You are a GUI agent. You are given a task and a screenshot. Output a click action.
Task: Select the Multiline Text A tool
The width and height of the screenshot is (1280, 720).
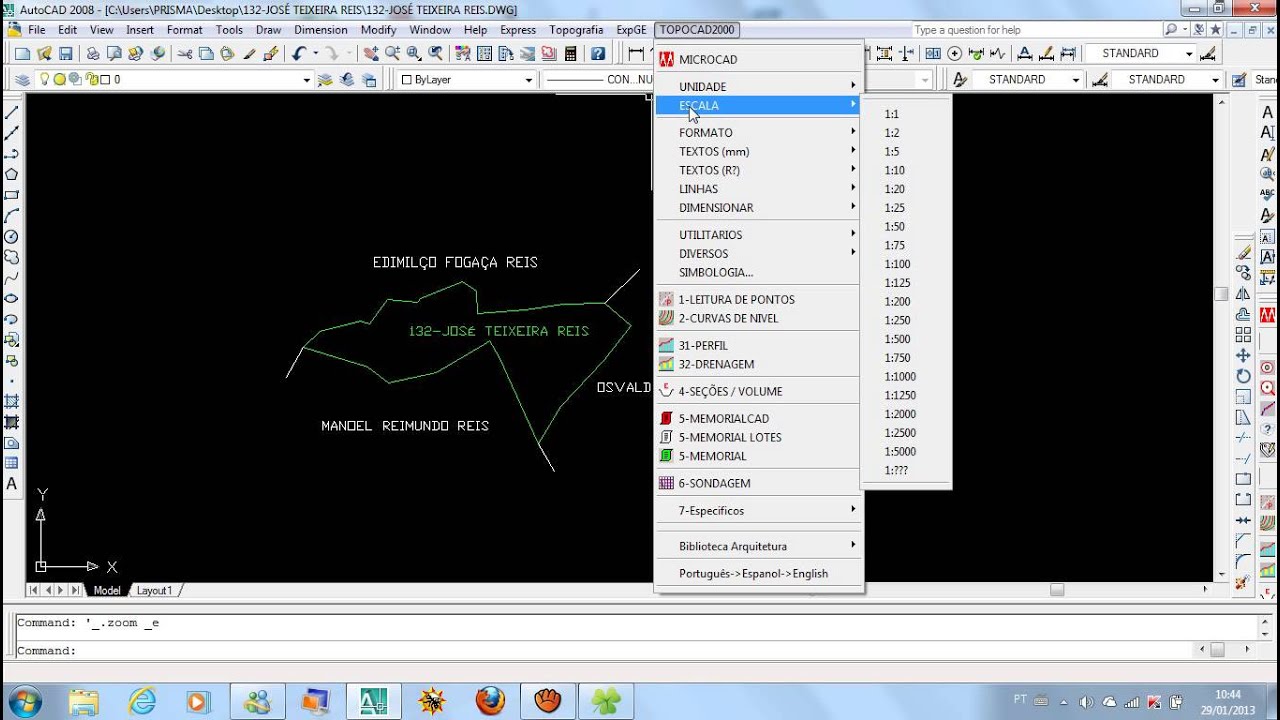click(12, 484)
